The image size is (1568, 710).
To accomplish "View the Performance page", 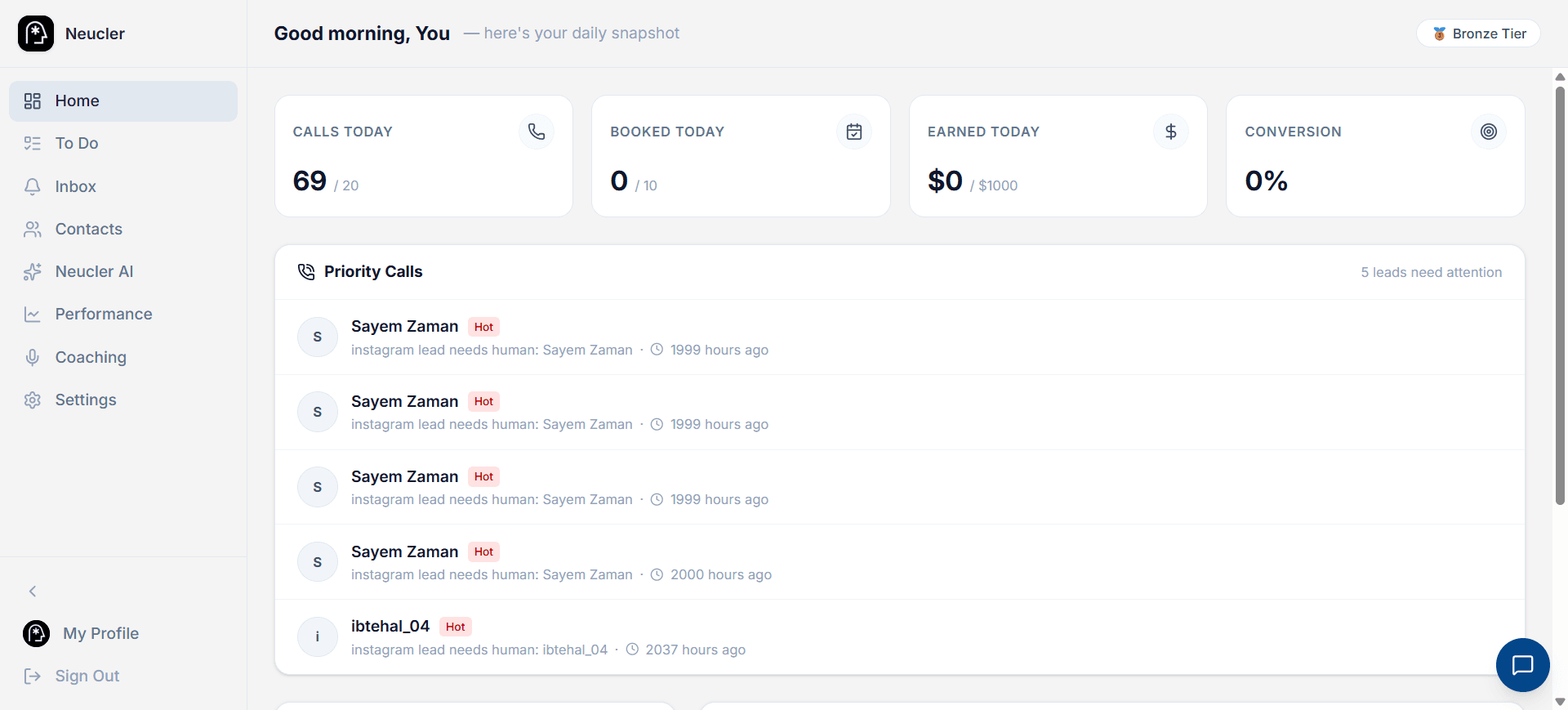I will coord(123,315).
